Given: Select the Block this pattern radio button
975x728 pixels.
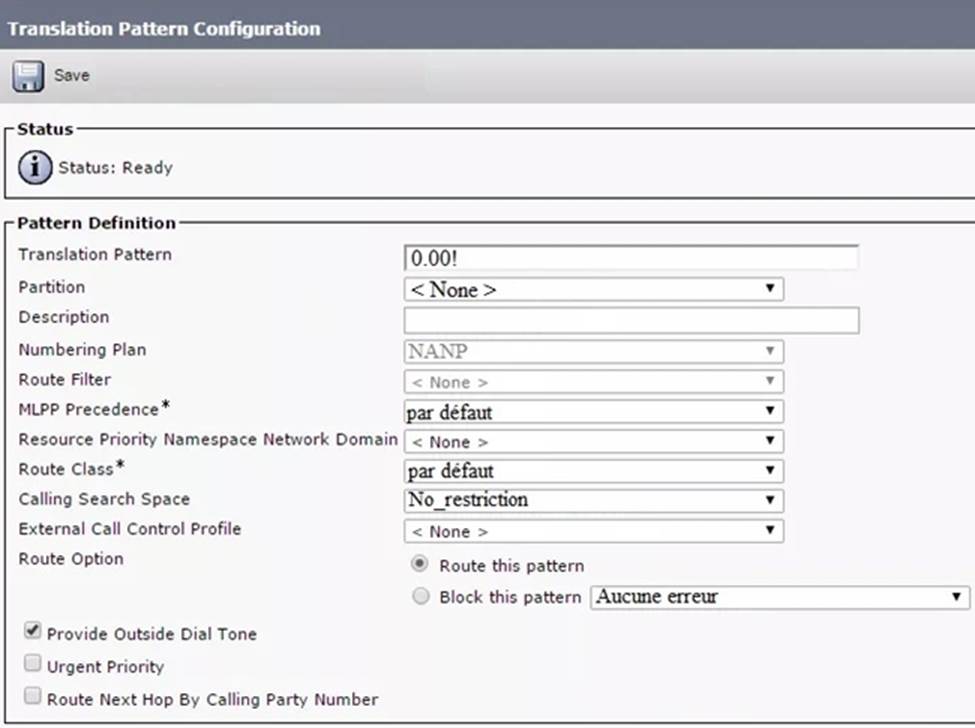Looking at the screenshot, I should [420, 597].
